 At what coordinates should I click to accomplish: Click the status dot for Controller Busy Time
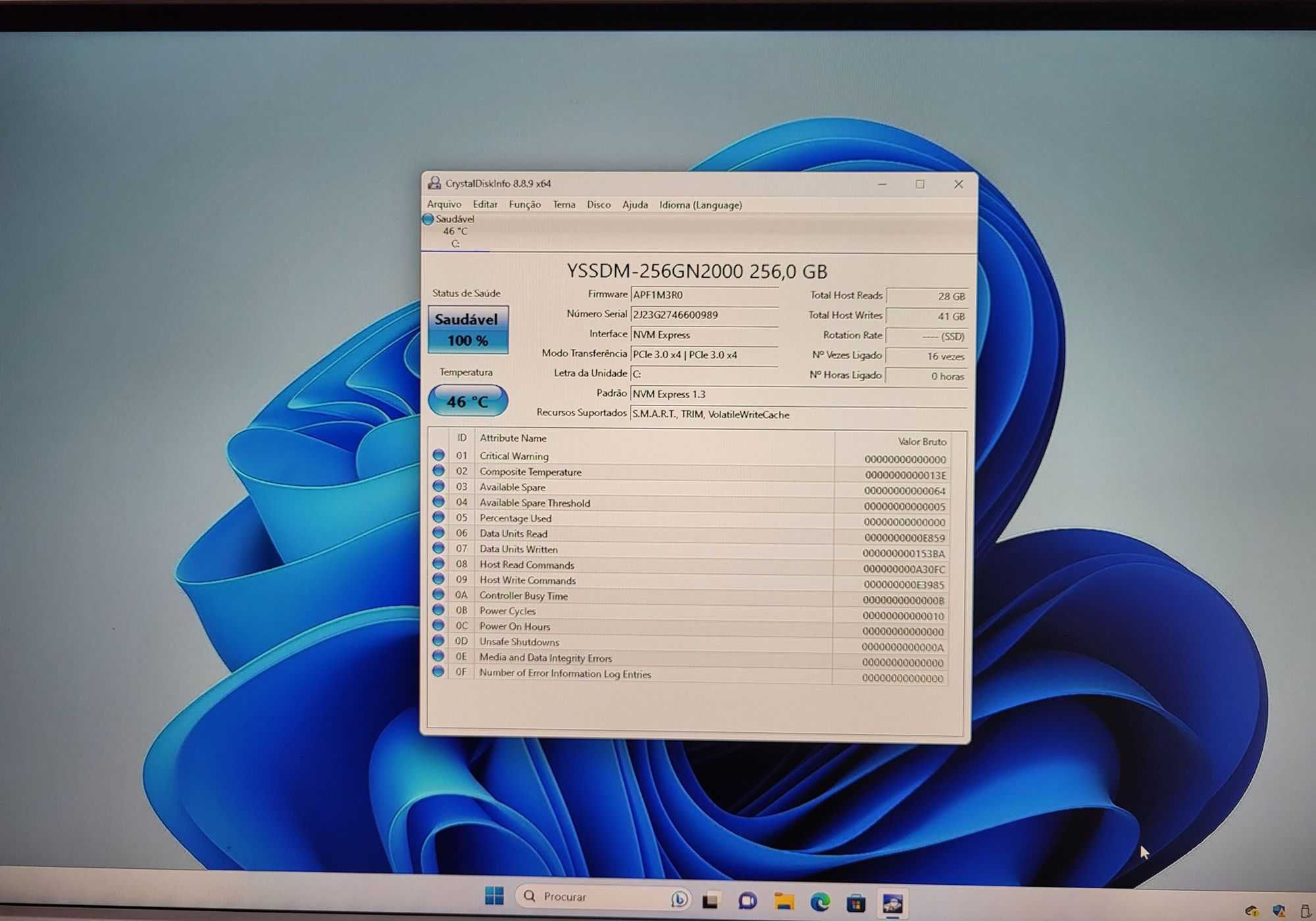438,594
